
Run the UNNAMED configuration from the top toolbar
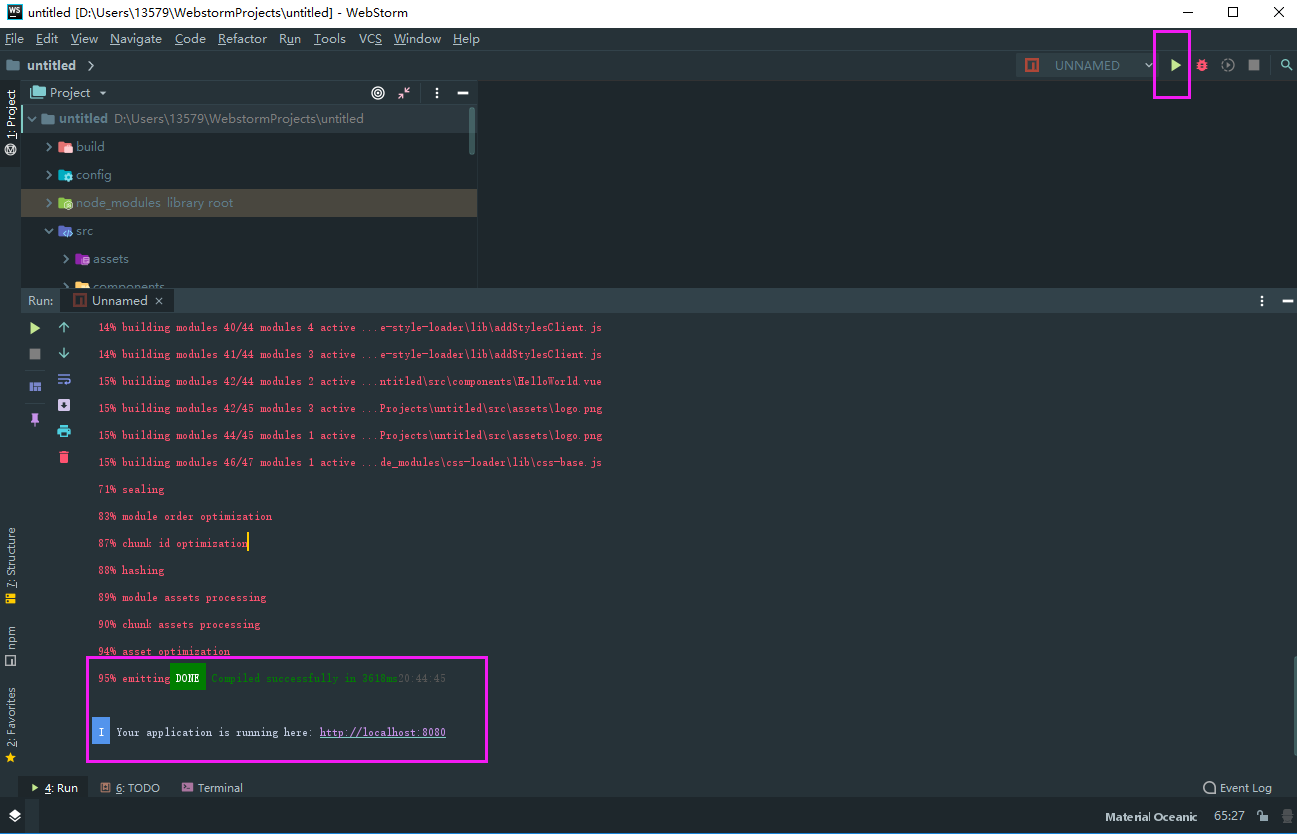click(1176, 65)
